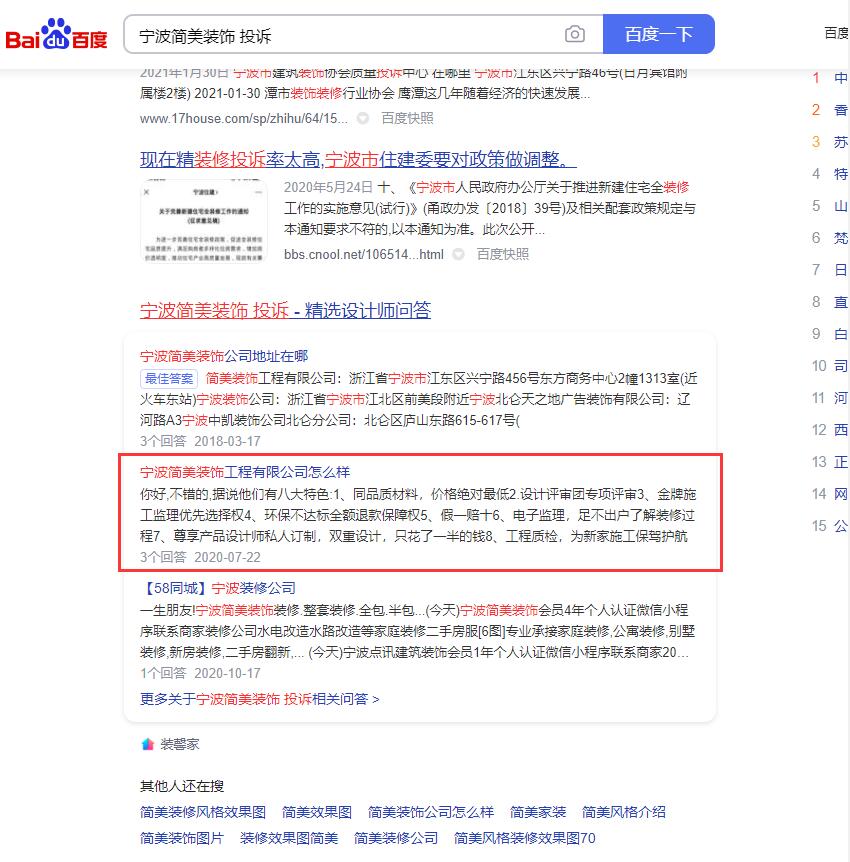Search related term 简美装饰公司怎么样
This screenshot has height=862, width=850.
(430, 812)
